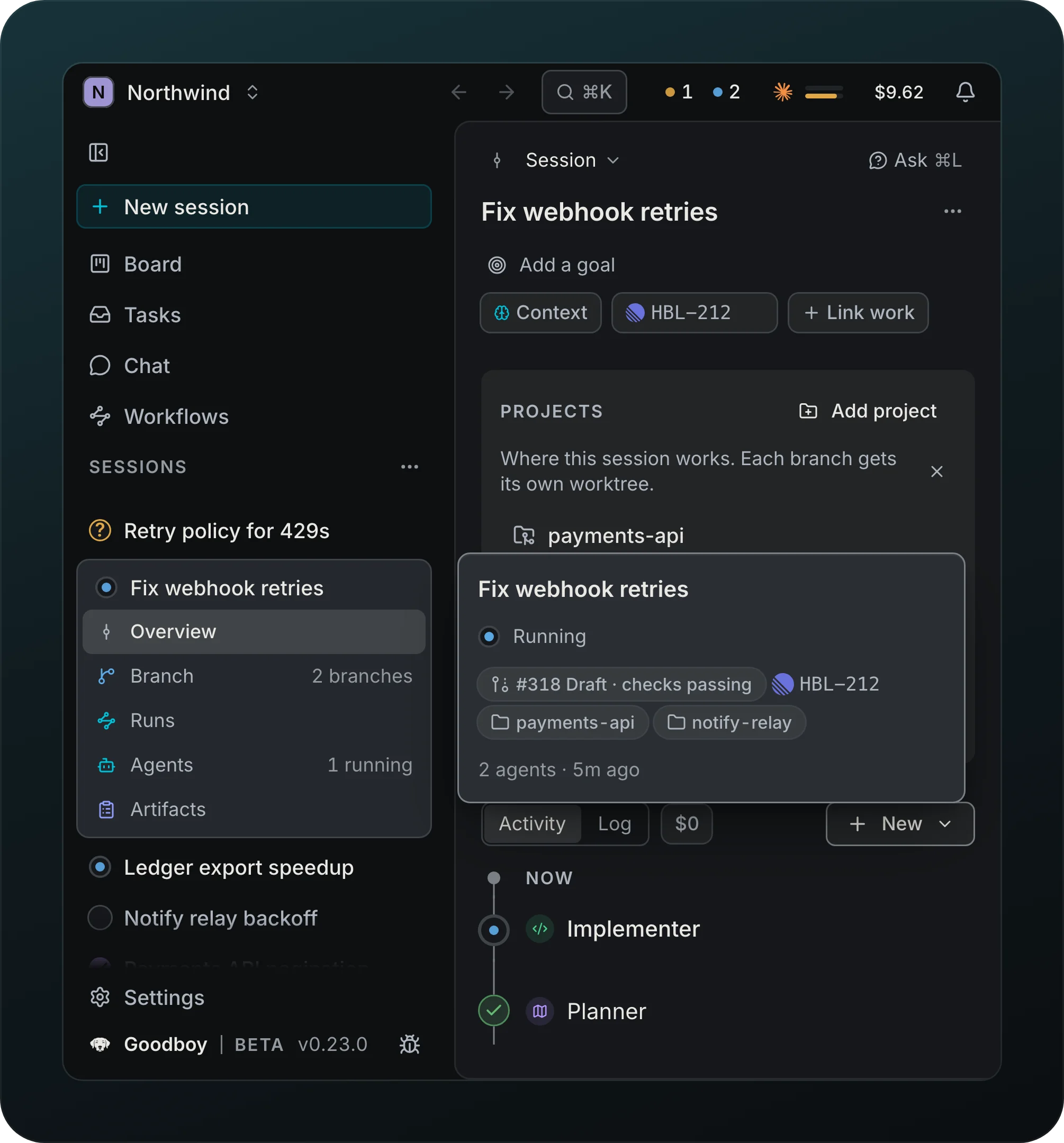
Task: Switch to the Activity tab
Action: 532,823
